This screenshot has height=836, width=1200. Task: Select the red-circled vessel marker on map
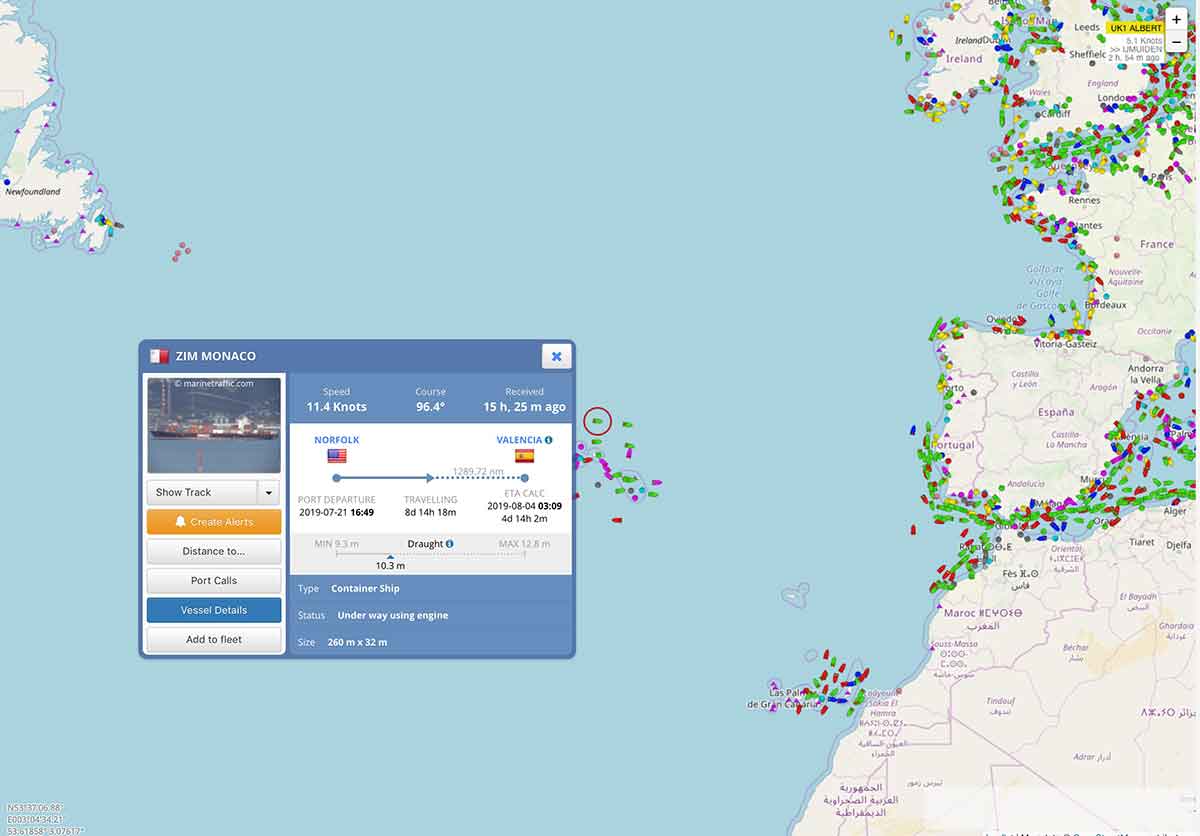tap(597, 421)
